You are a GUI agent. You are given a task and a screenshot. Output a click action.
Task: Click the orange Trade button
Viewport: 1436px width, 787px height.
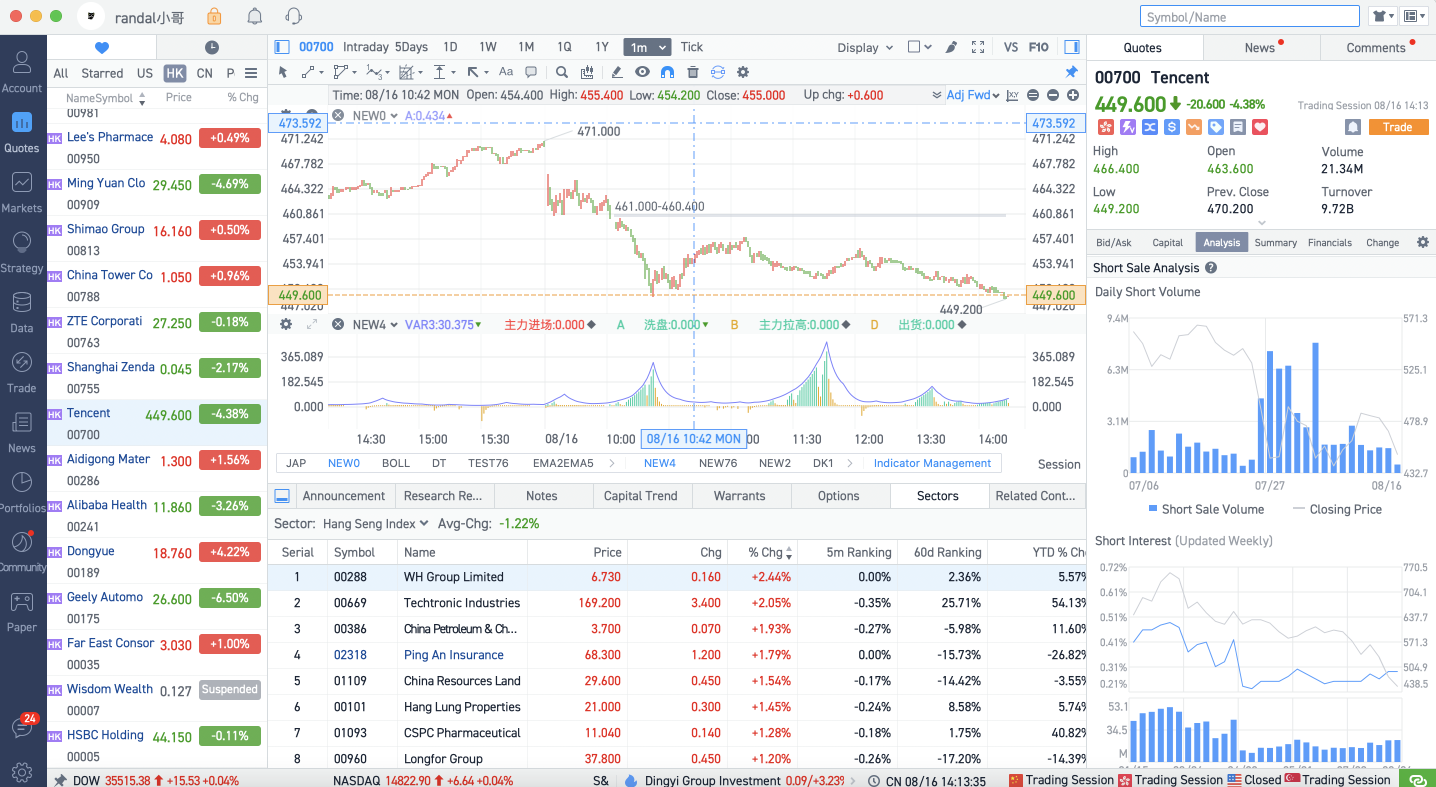(x=1398, y=127)
